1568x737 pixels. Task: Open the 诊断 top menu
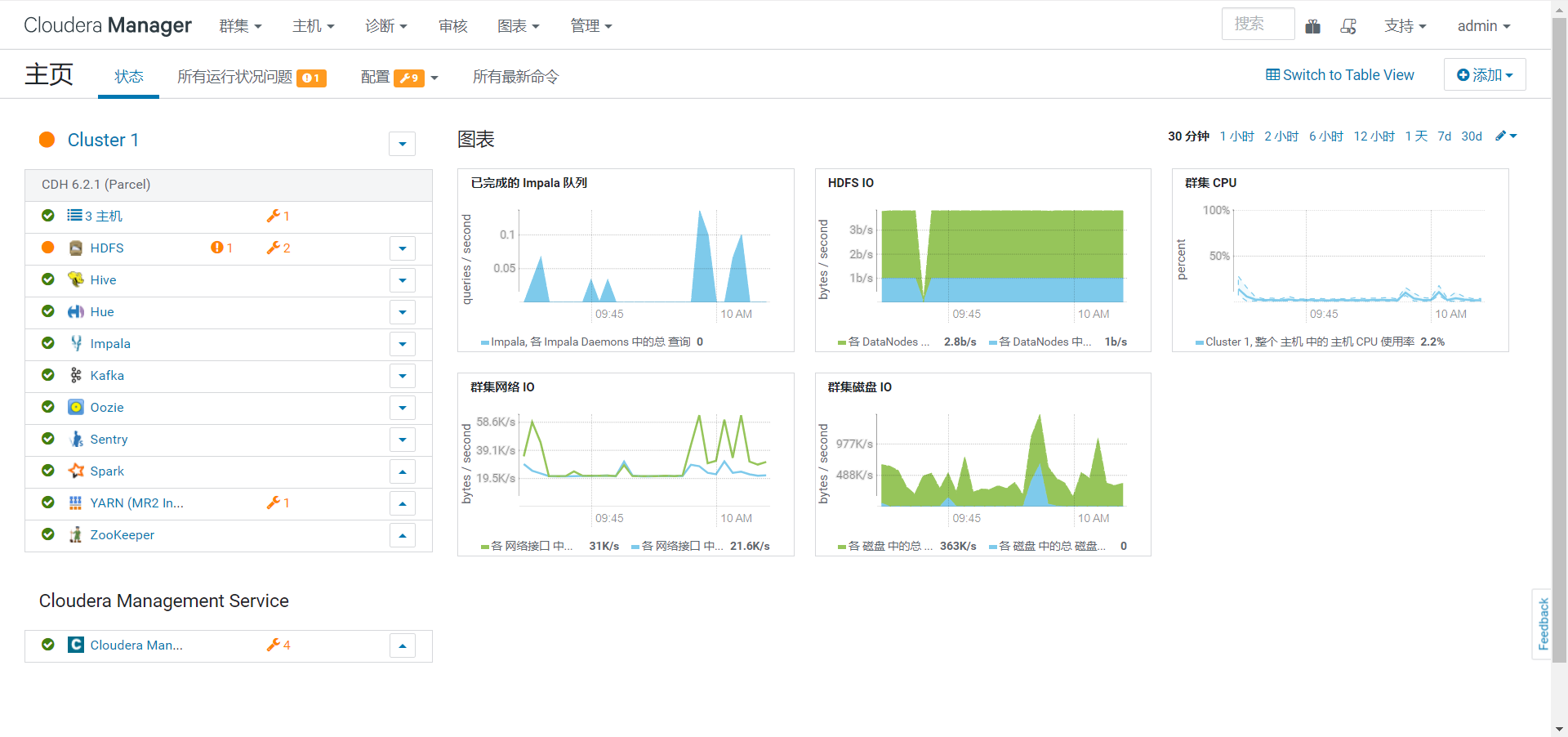pos(386,26)
